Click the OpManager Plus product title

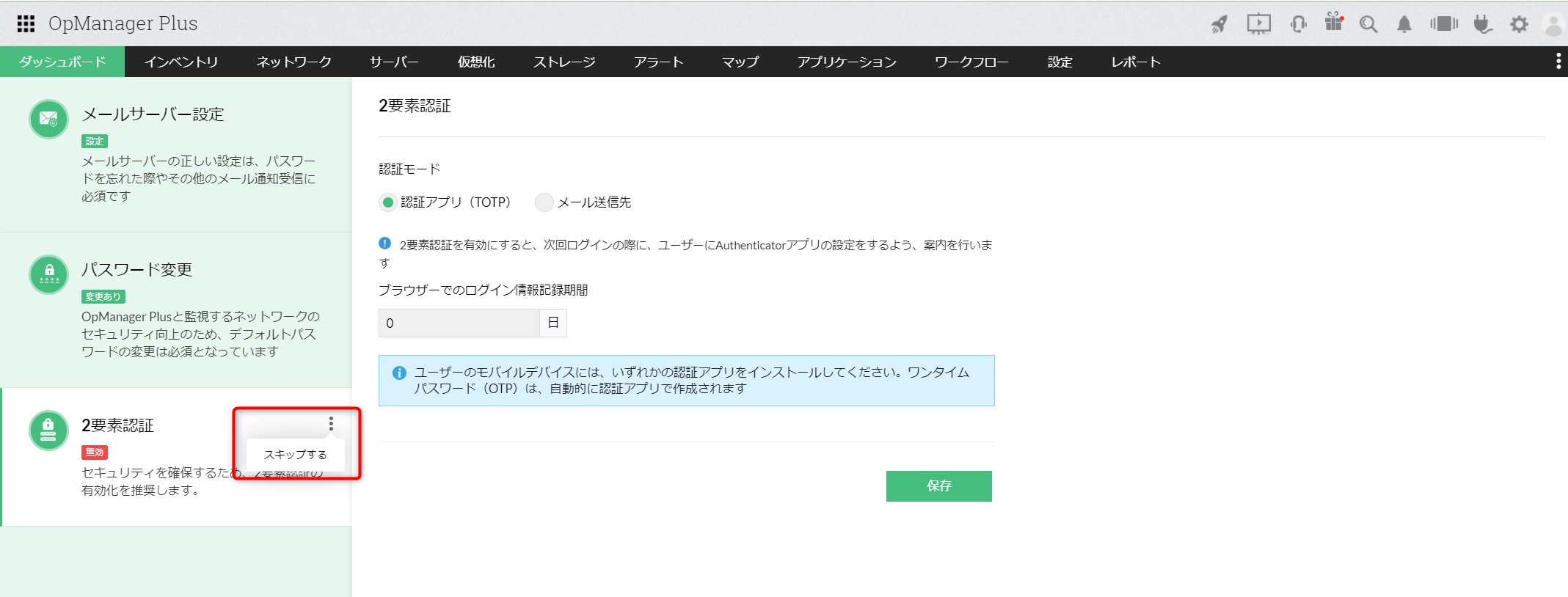[x=123, y=23]
